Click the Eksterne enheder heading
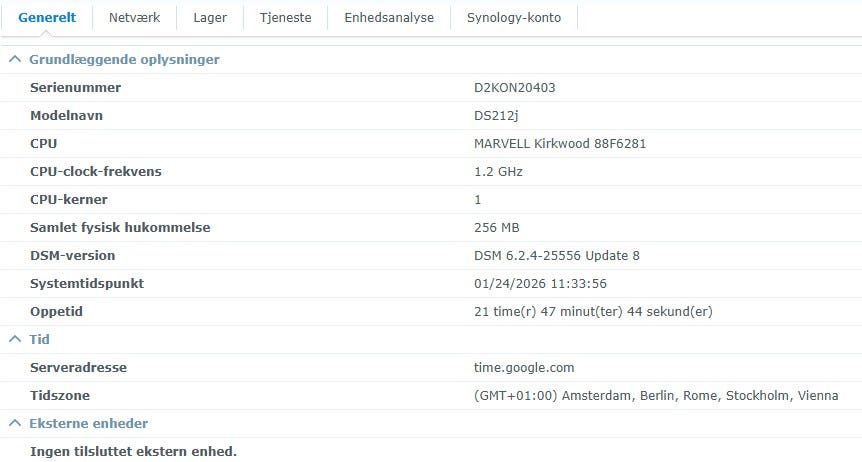Screen dimensions: 862x462 pos(89,423)
